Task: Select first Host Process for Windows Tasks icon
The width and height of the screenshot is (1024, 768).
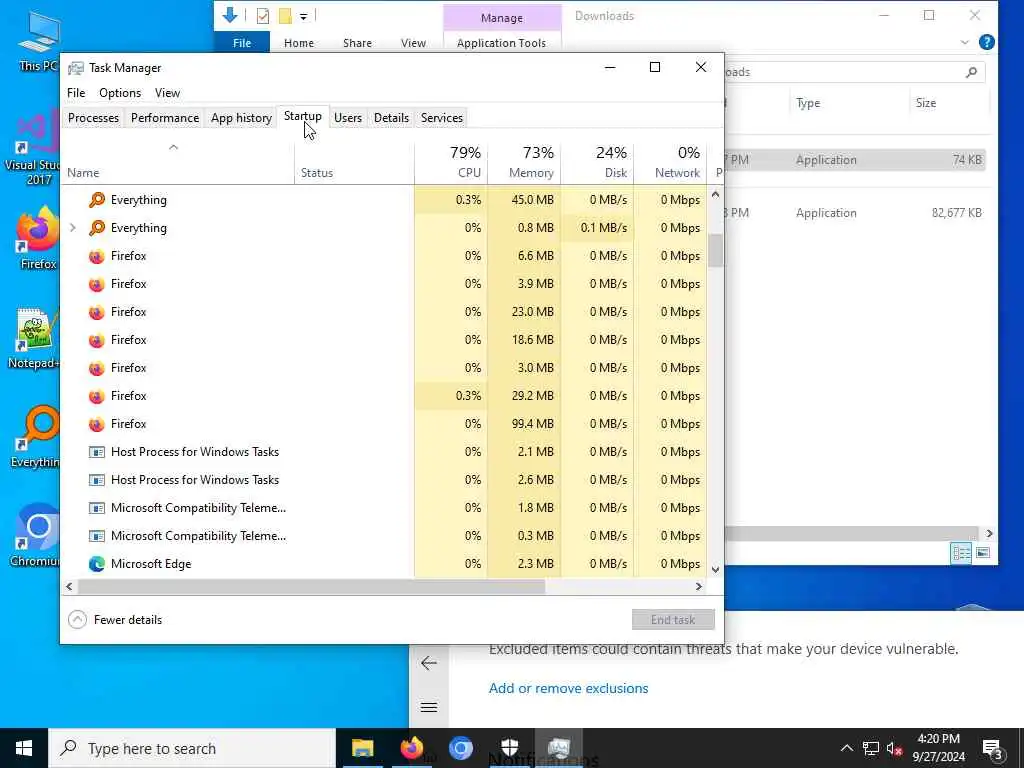Action: click(97, 452)
